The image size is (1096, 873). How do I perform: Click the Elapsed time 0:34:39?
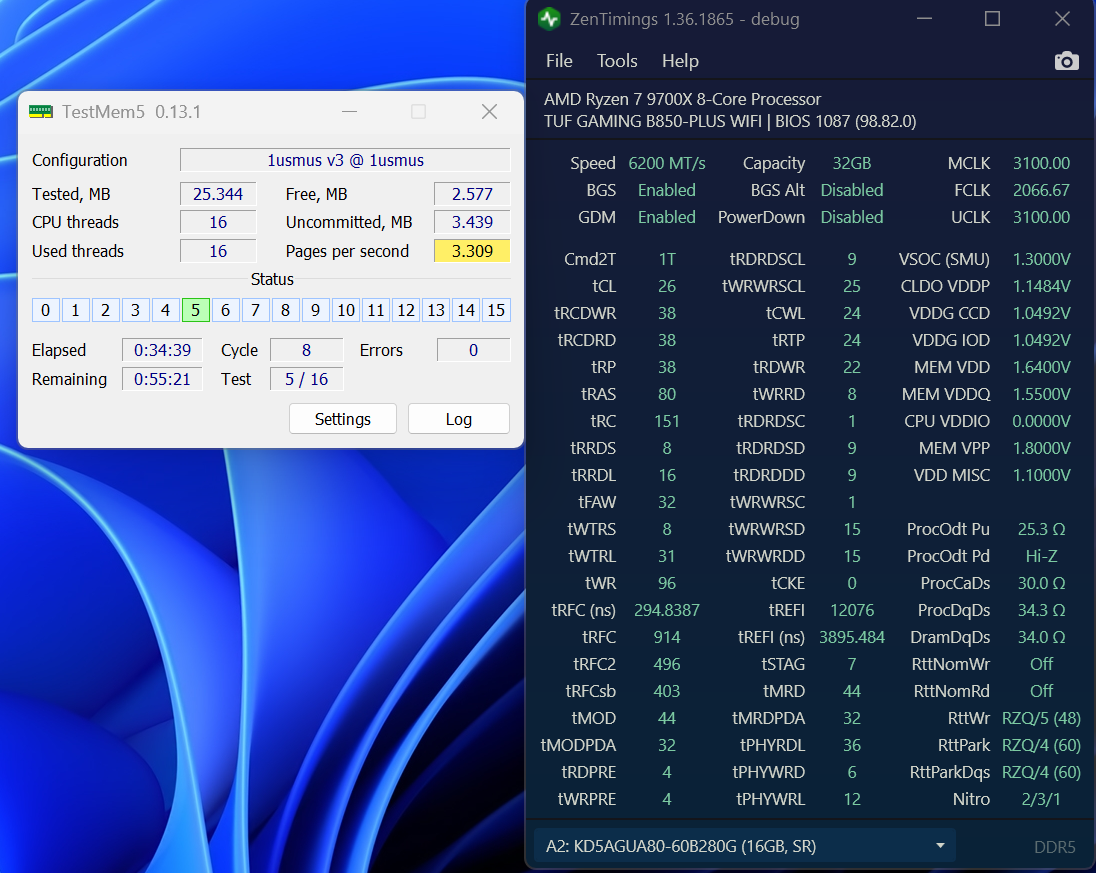(162, 350)
